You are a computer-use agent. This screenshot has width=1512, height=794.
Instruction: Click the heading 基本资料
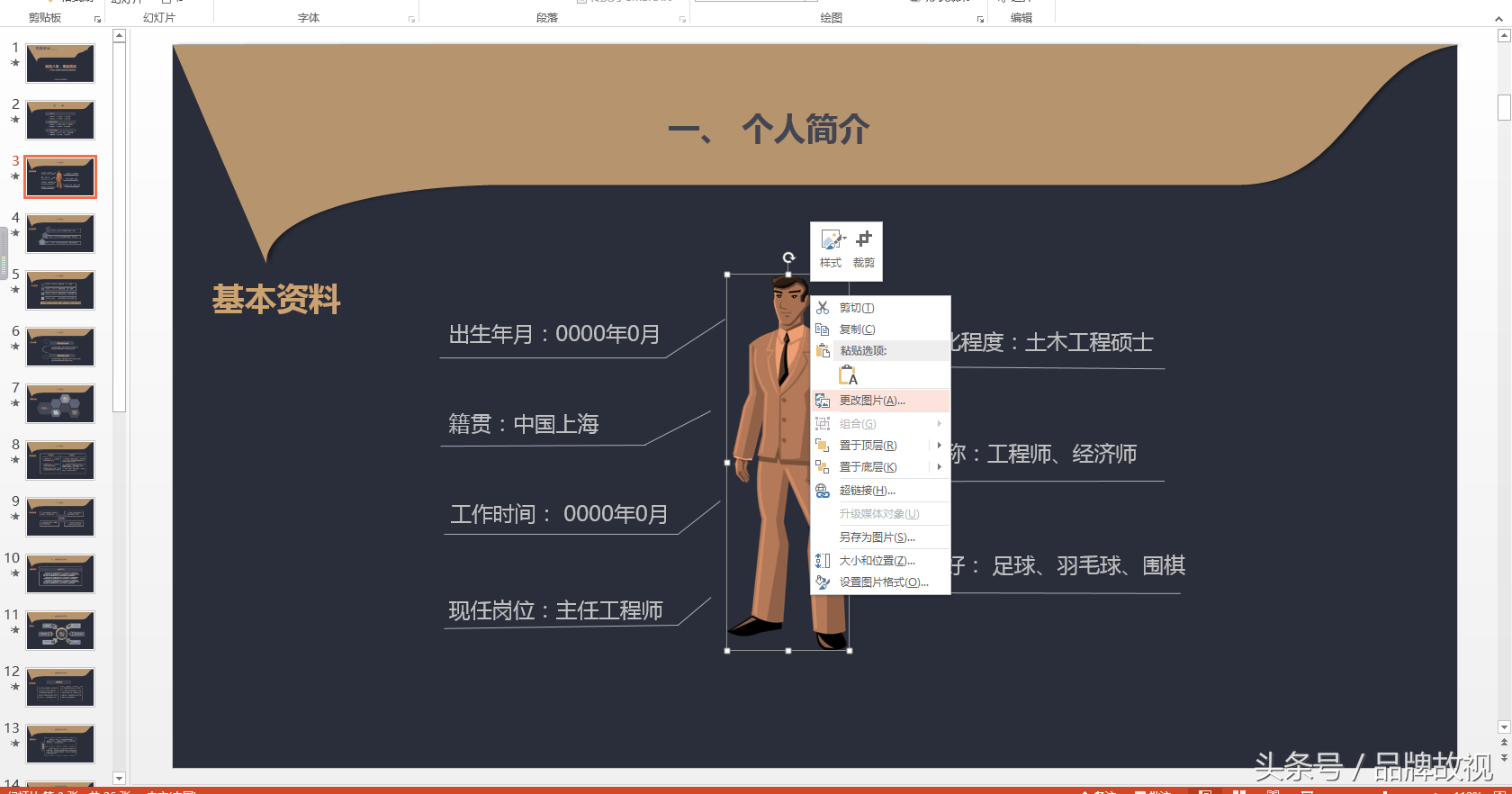tap(276, 299)
